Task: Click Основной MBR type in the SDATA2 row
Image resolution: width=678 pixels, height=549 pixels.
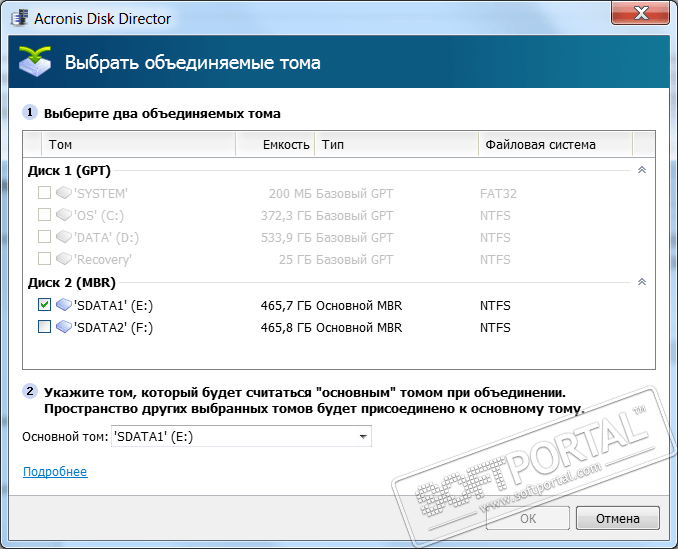Action: tap(359, 328)
